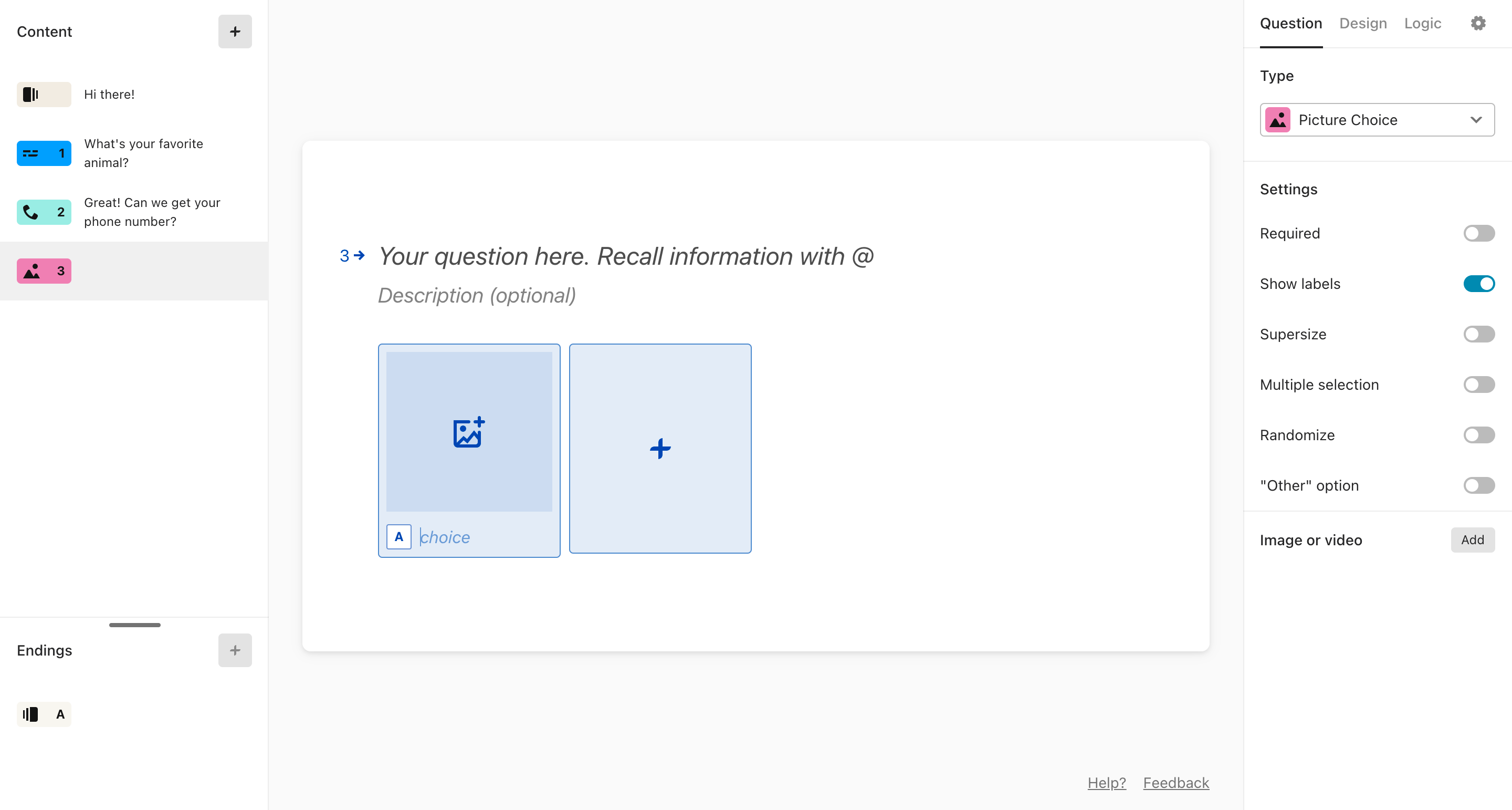Click the A key label on the choice
Image resolution: width=1512 pixels, height=810 pixels.
click(399, 537)
